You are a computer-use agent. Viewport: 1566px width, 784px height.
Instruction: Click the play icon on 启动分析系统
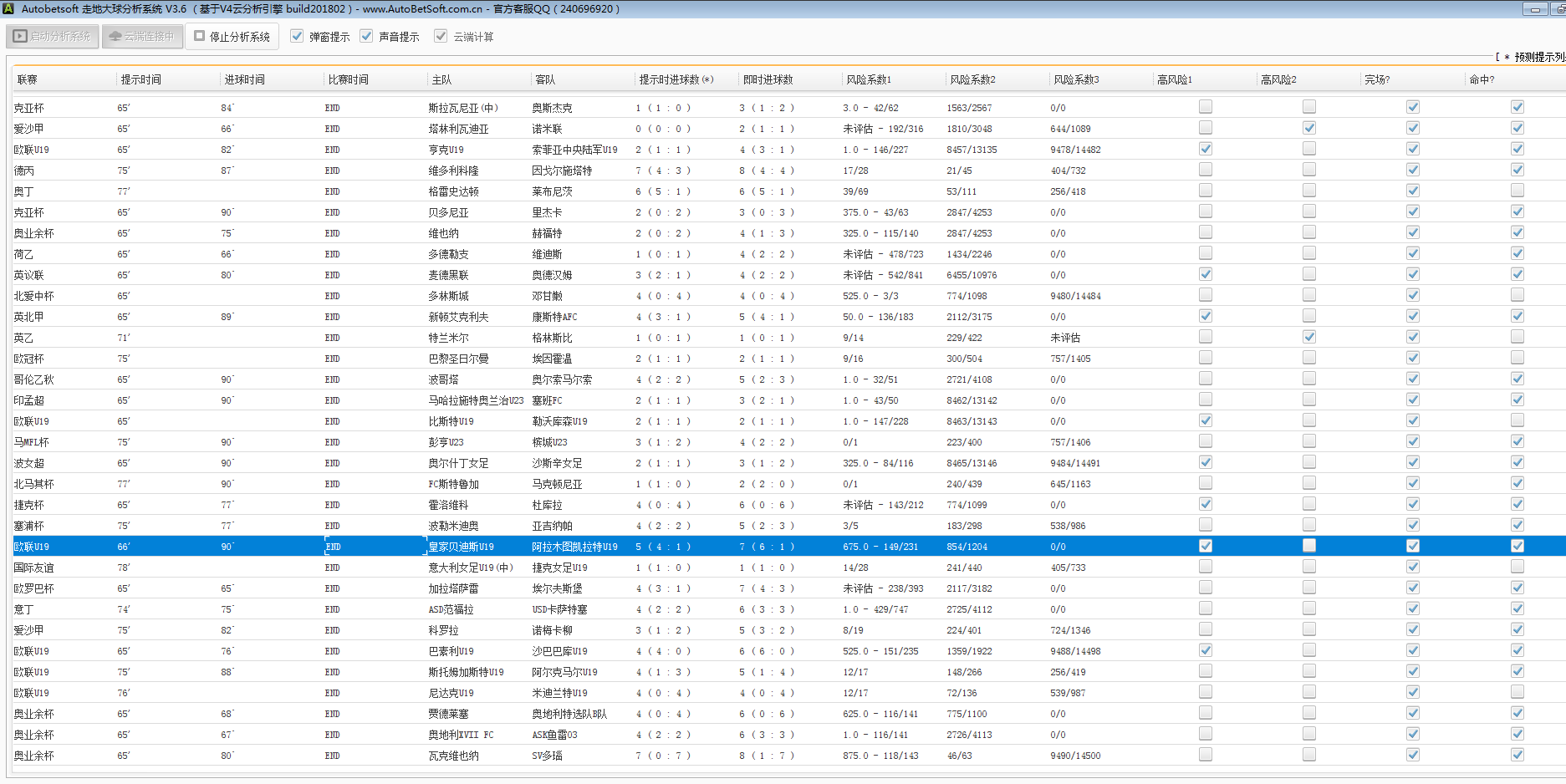(21, 37)
